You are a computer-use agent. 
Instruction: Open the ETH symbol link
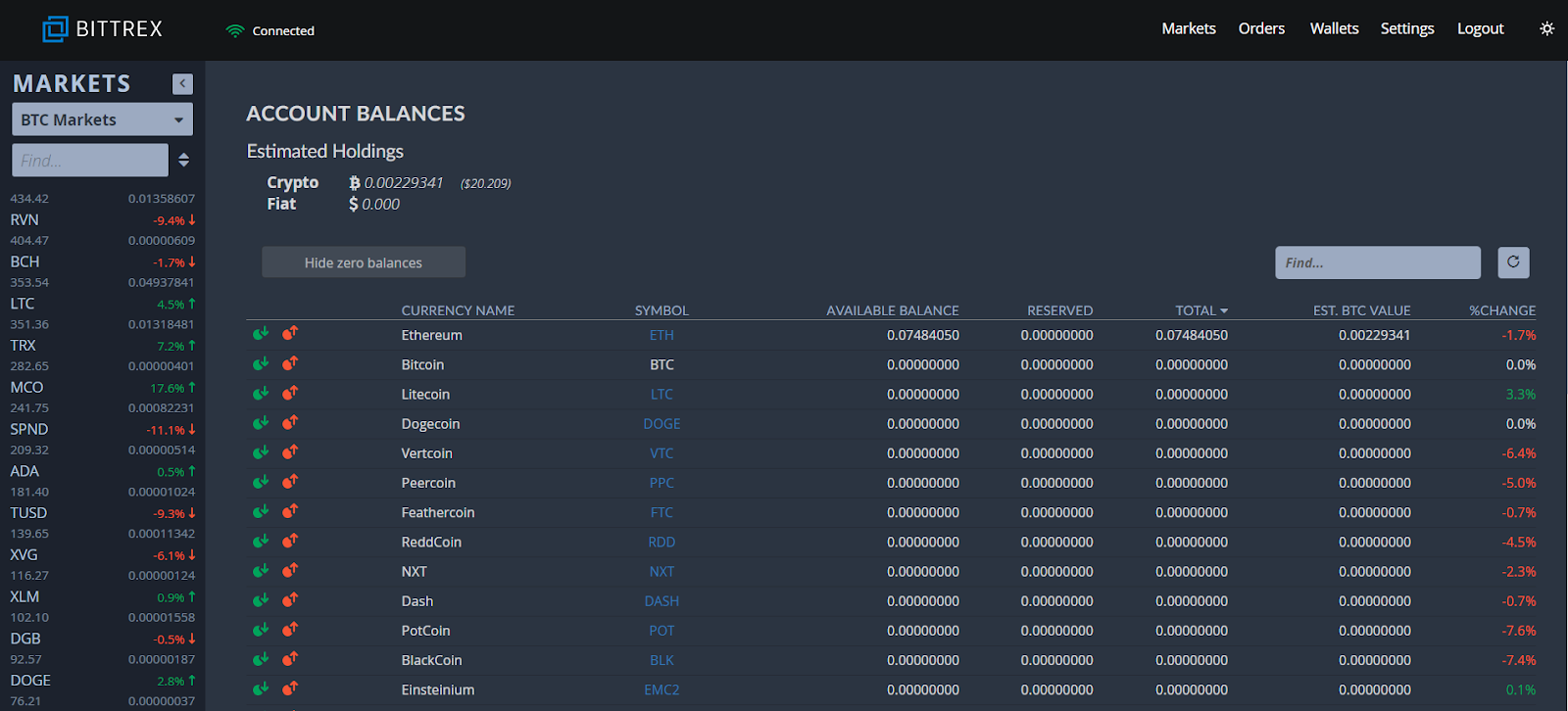pos(661,335)
